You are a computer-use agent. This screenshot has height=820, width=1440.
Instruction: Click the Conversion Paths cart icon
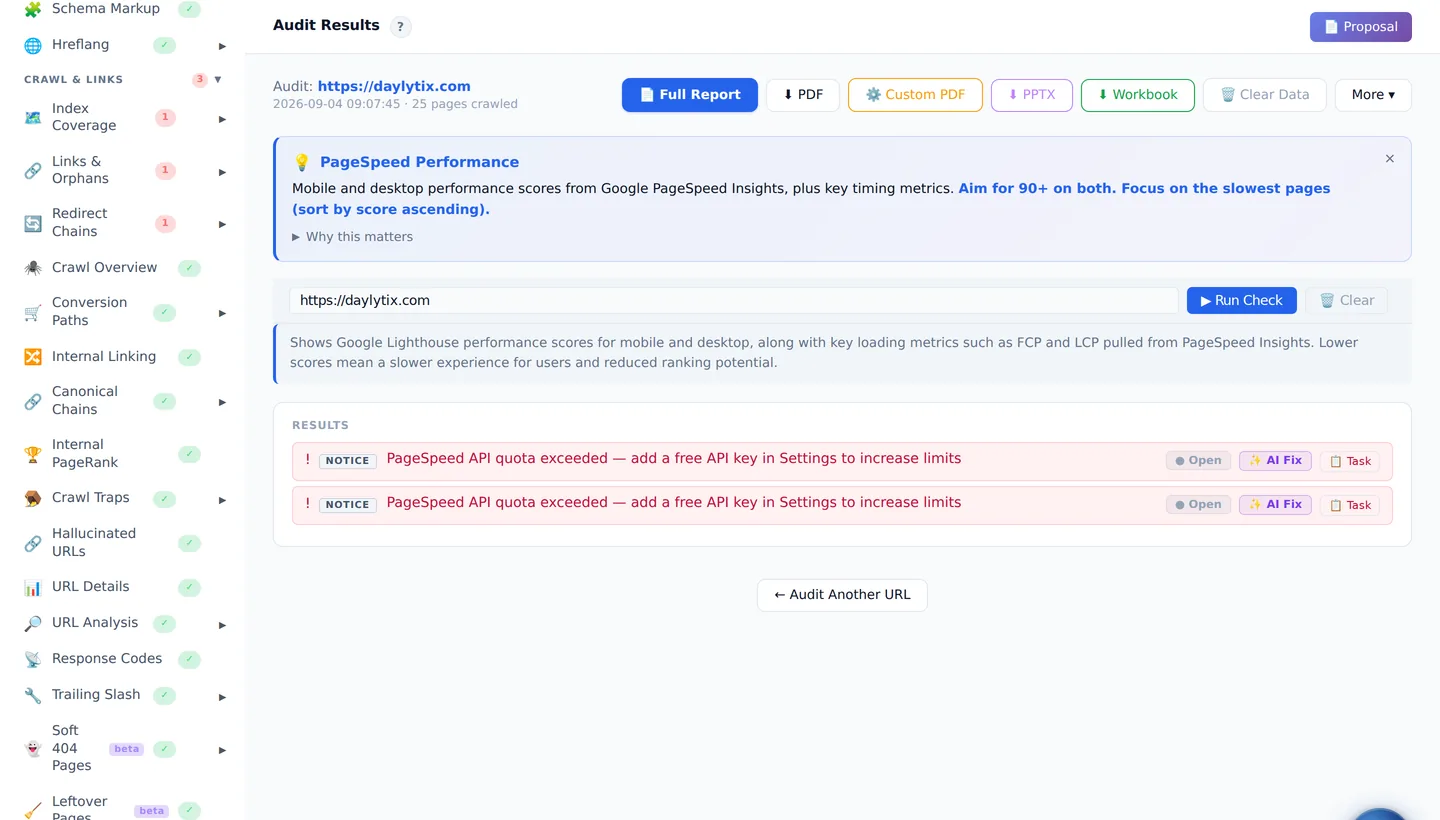33,312
